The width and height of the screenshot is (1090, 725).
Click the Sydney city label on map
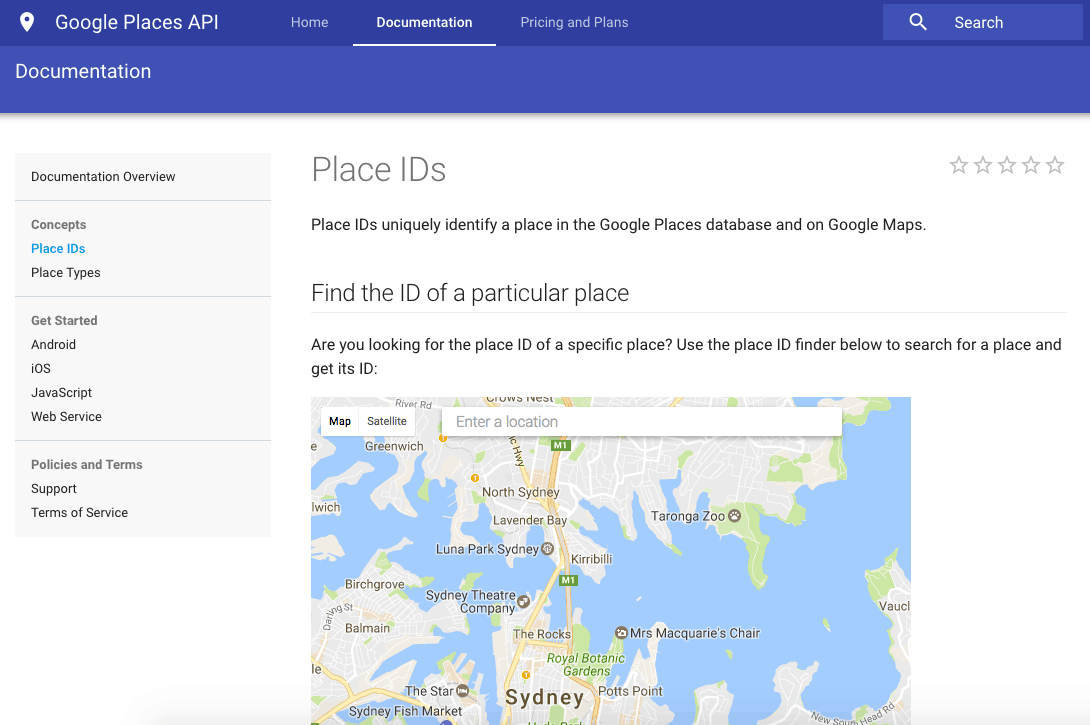[544, 697]
